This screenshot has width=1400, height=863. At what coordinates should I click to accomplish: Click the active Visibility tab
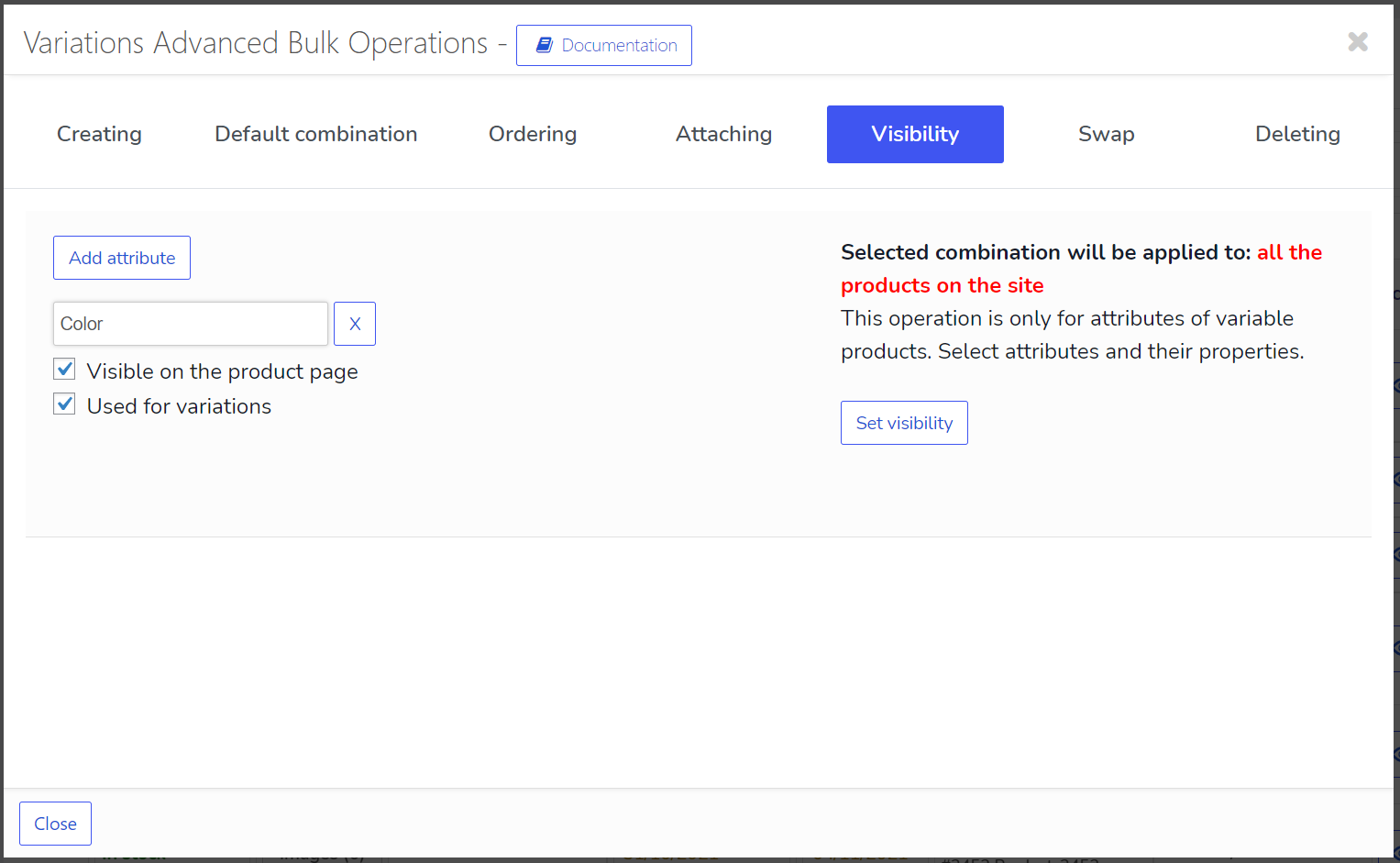(915, 134)
